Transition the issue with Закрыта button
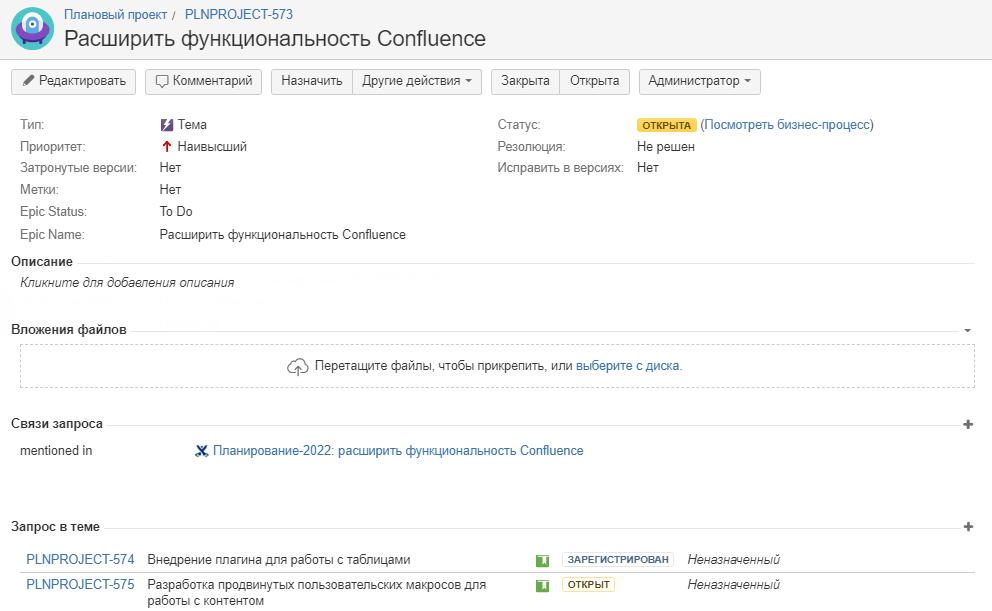The width and height of the screenshot is (992, 611). 525,82
